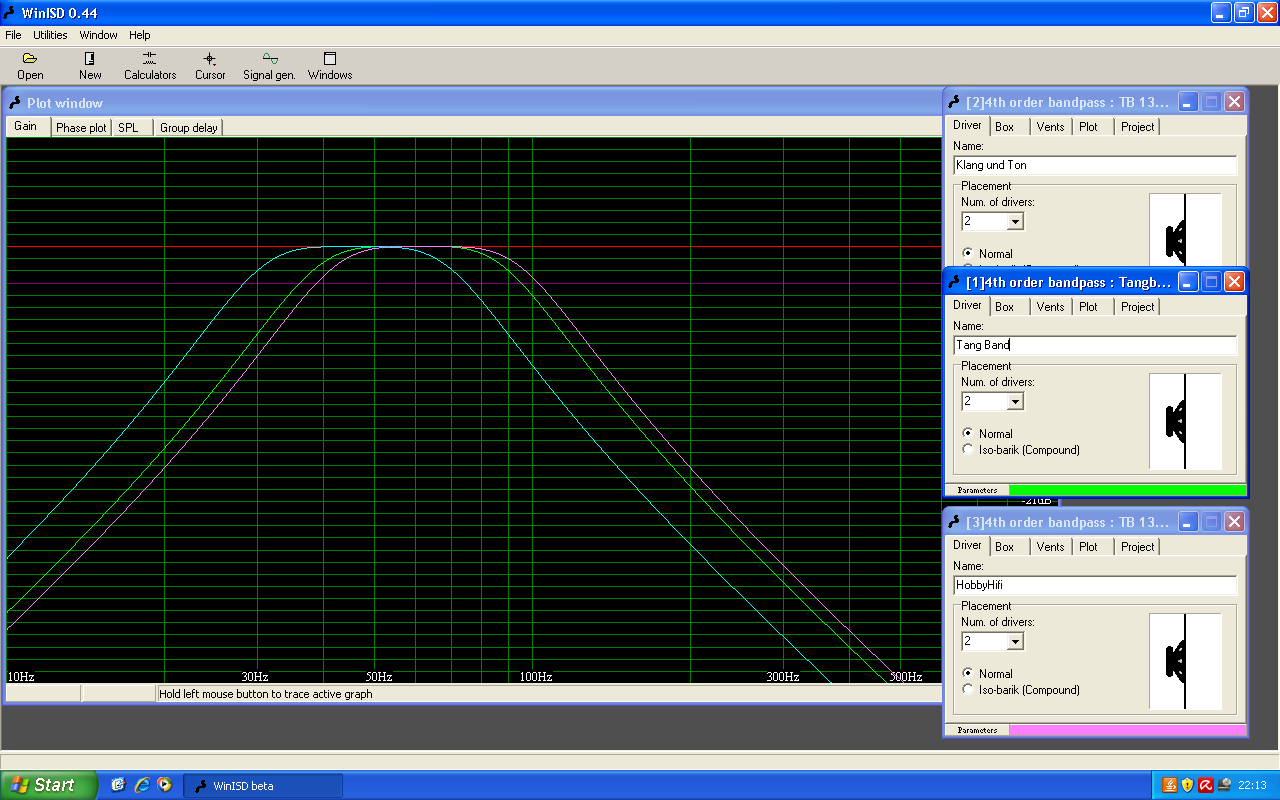
Task: Open Driver tab in HobbyHifi window
Action: point(967,545)
